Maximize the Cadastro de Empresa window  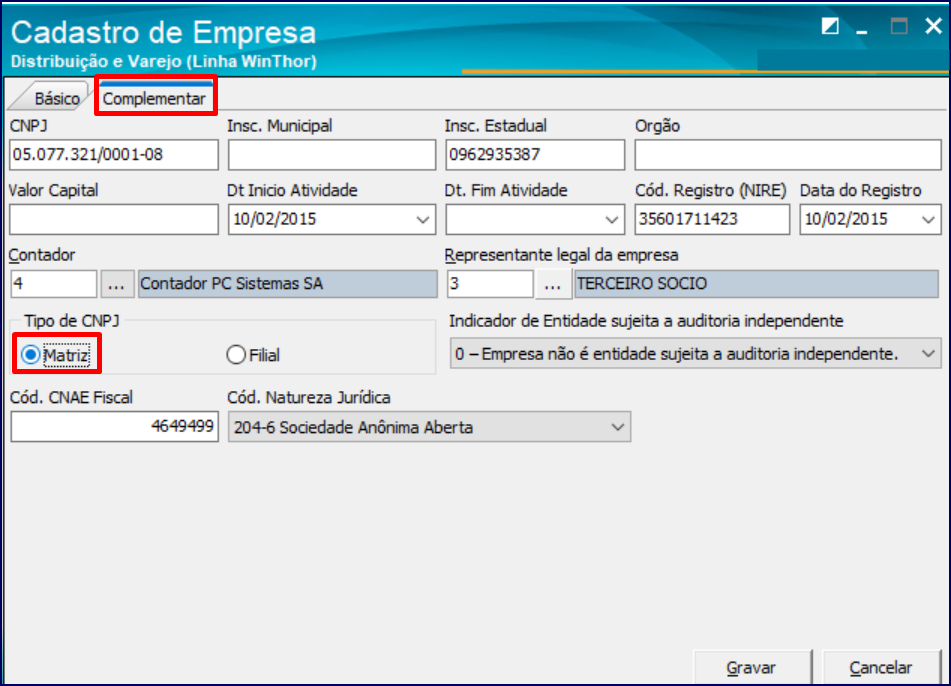coord(899,26)
